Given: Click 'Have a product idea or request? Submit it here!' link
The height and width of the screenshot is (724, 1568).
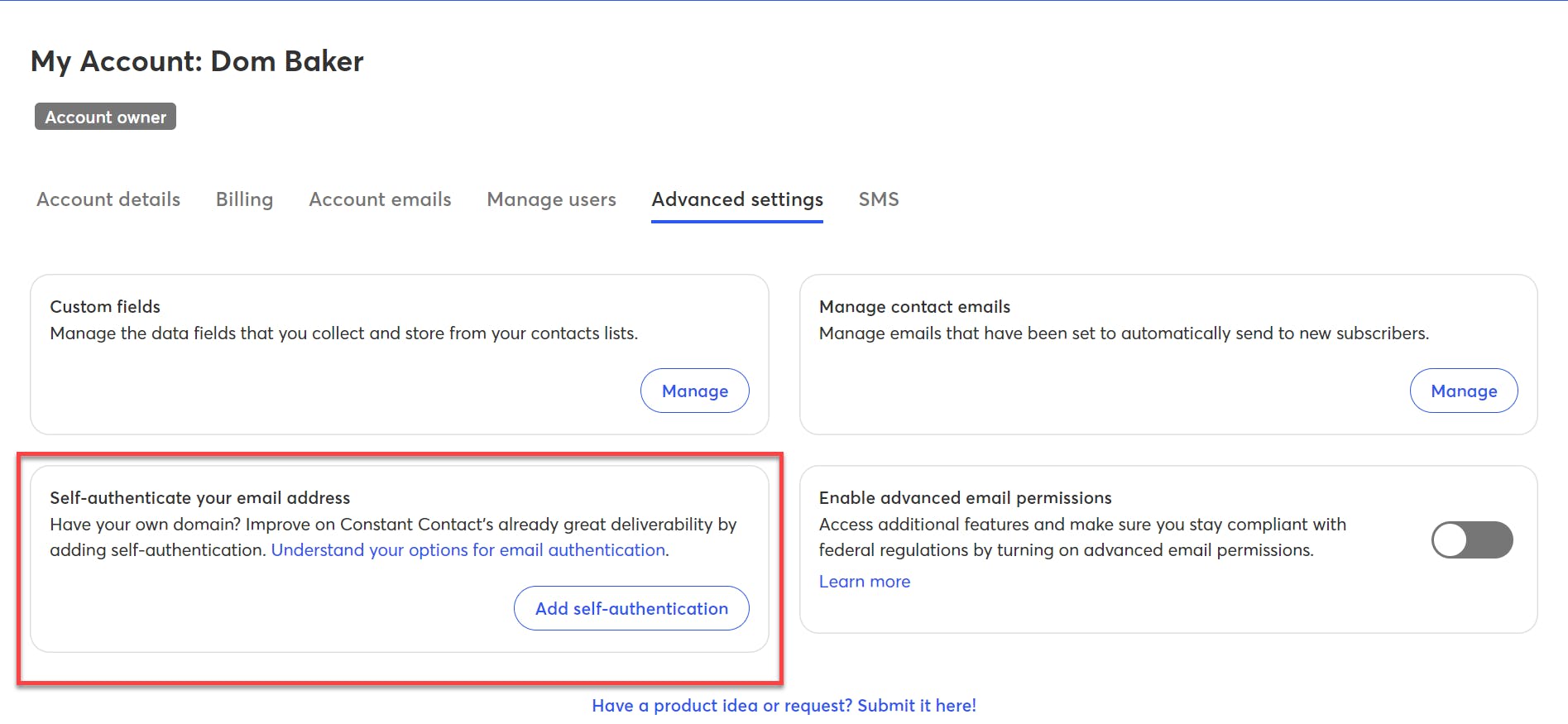Looking at the screenshot, I should click(784, 706).
